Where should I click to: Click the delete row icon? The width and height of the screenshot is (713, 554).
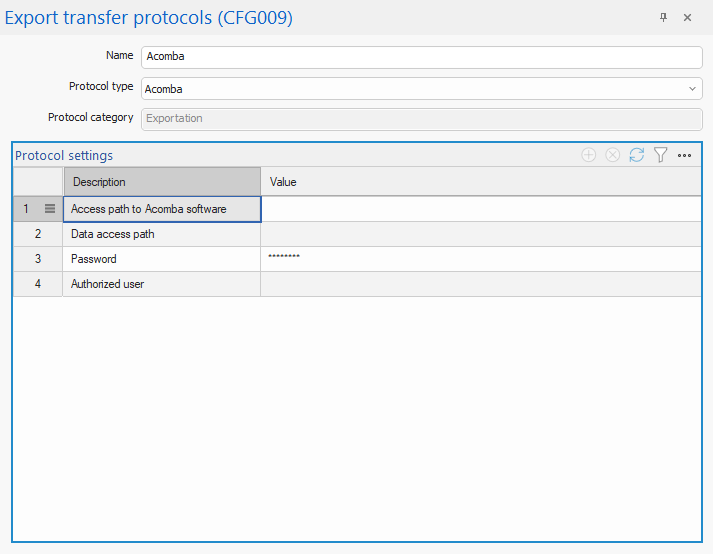click(x=612, y=155)
